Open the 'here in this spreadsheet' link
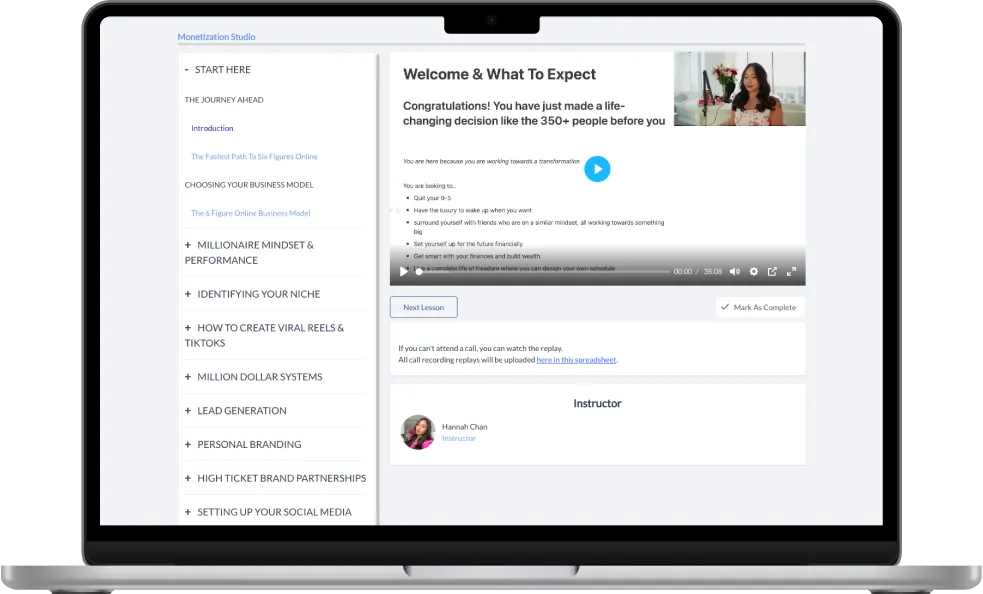 tap(576, 360)
